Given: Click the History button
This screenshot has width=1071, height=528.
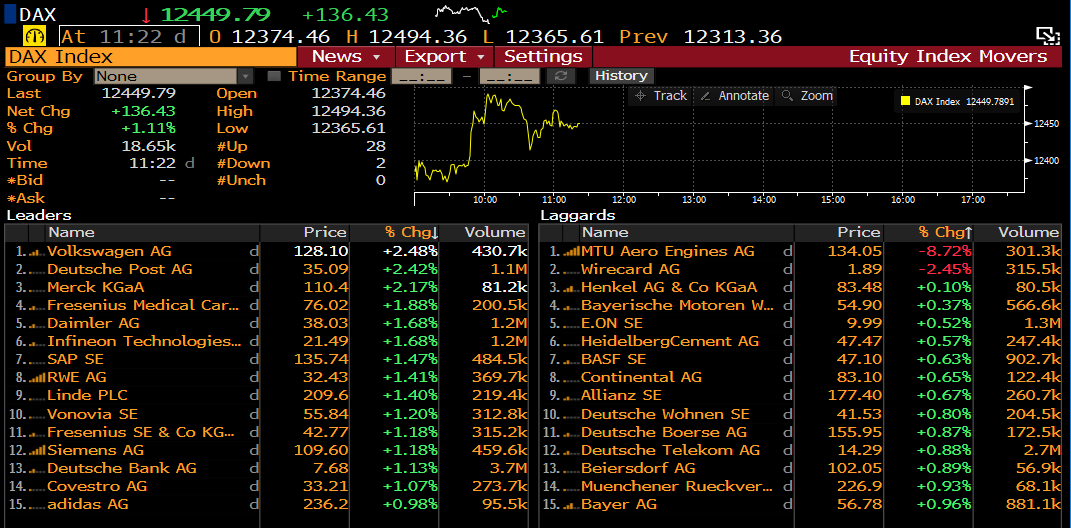Looking at the screenshot, I should coord(621,76).
